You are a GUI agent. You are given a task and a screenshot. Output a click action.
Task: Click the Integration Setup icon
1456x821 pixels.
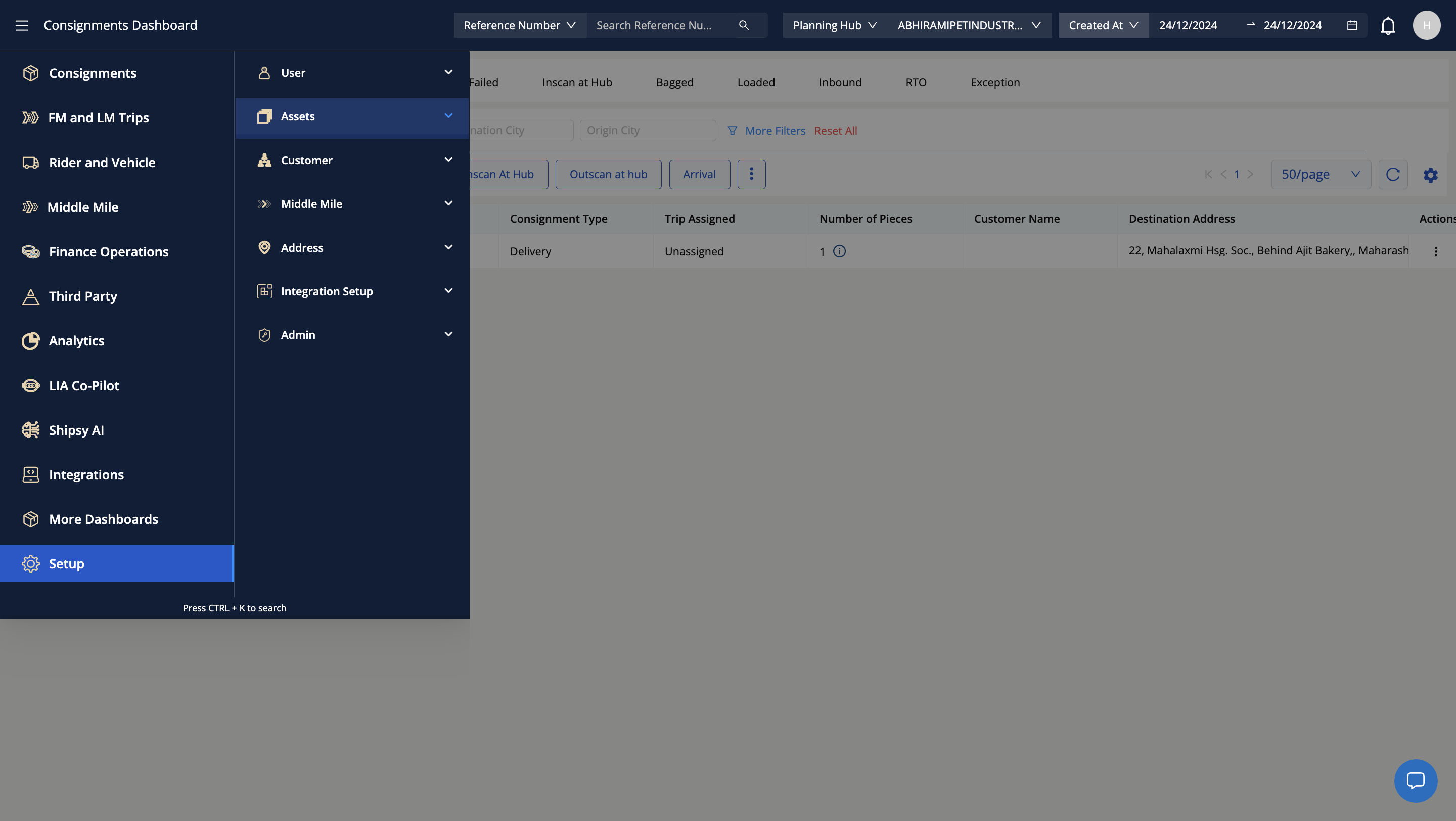264,292
